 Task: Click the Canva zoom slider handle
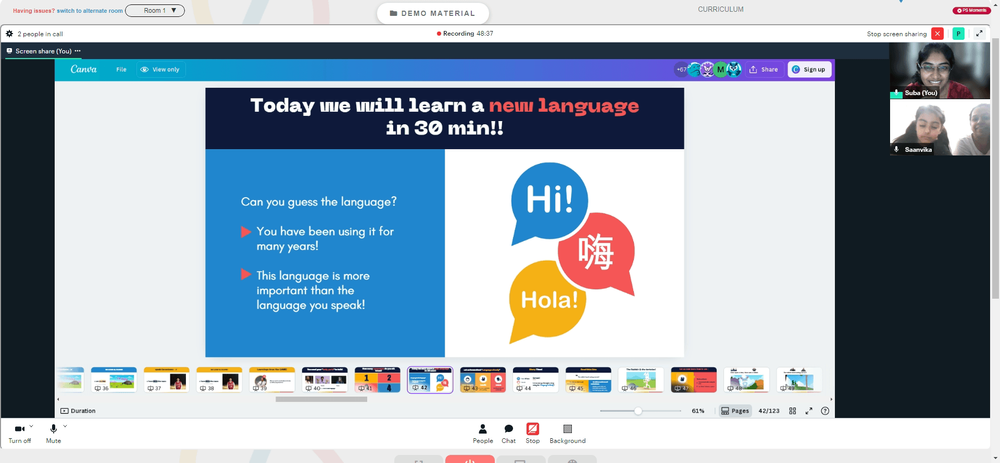(638, 411)
